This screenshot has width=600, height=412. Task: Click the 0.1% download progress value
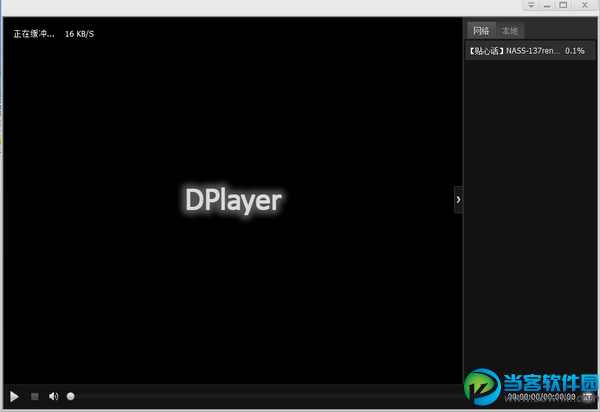[575, 50]
